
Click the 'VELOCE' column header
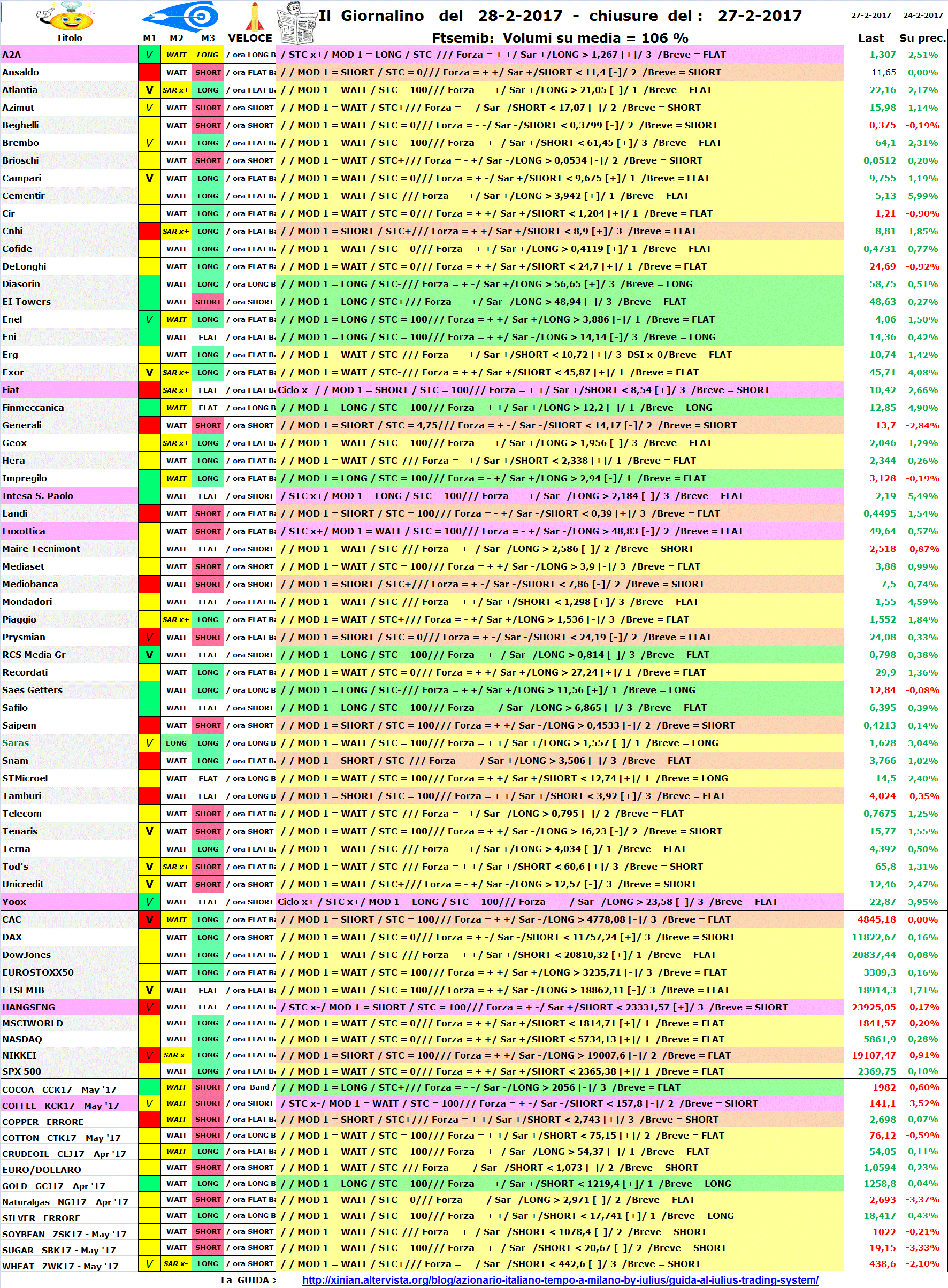pyautogui.click(x=250, y=38)
